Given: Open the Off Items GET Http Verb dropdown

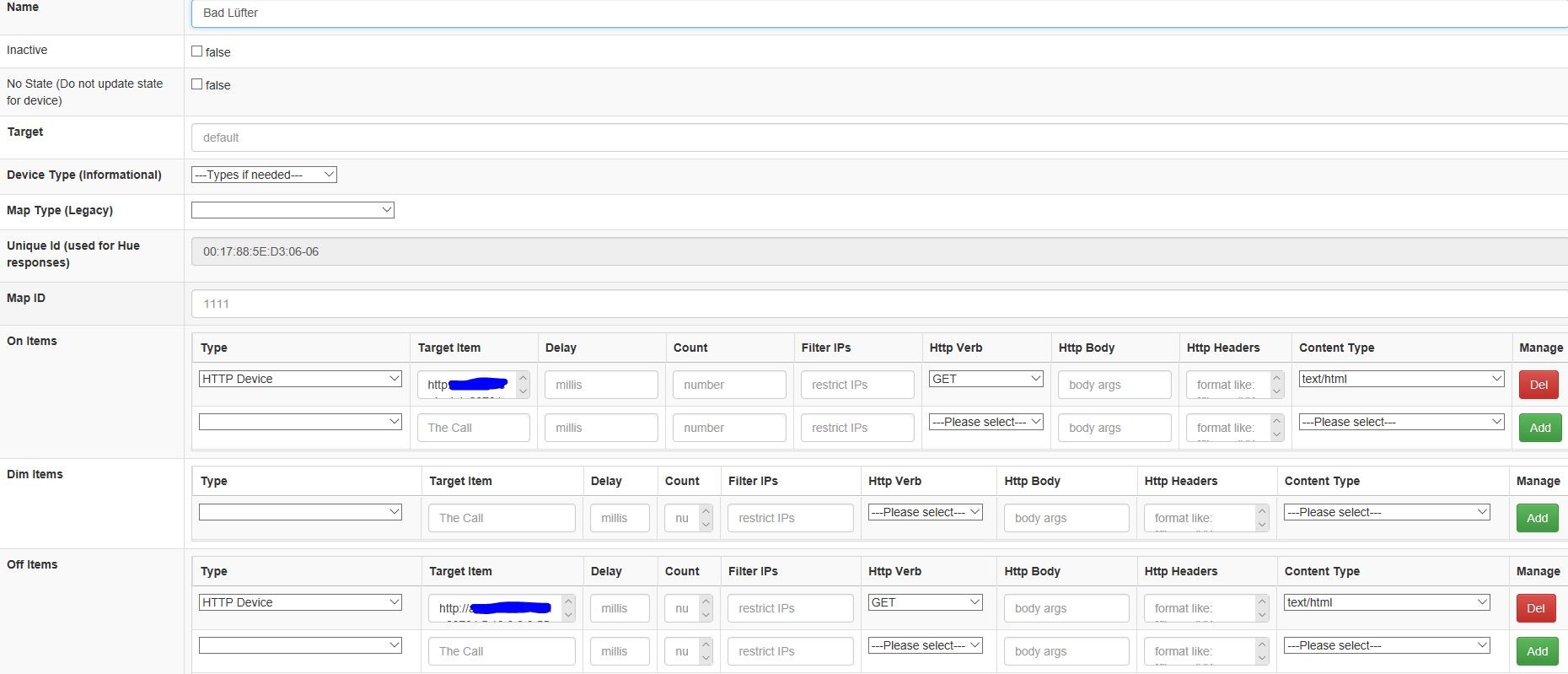Looking at the screenshot, I should pos(925,602).
